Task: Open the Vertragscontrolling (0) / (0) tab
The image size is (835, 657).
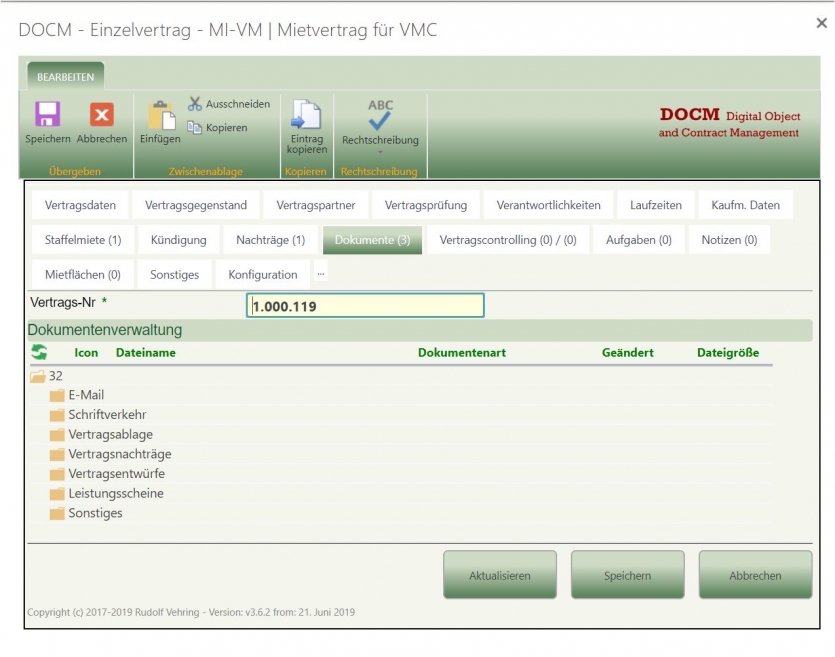Action: [x=508, y=240]
